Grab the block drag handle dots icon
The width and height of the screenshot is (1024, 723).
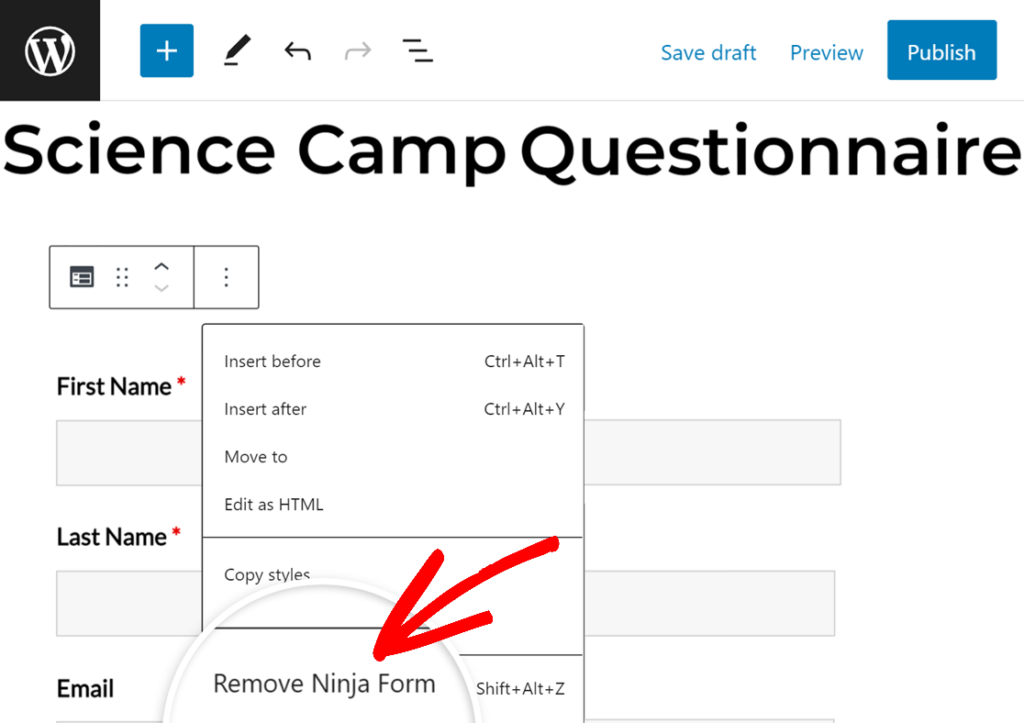click(121, 276)
